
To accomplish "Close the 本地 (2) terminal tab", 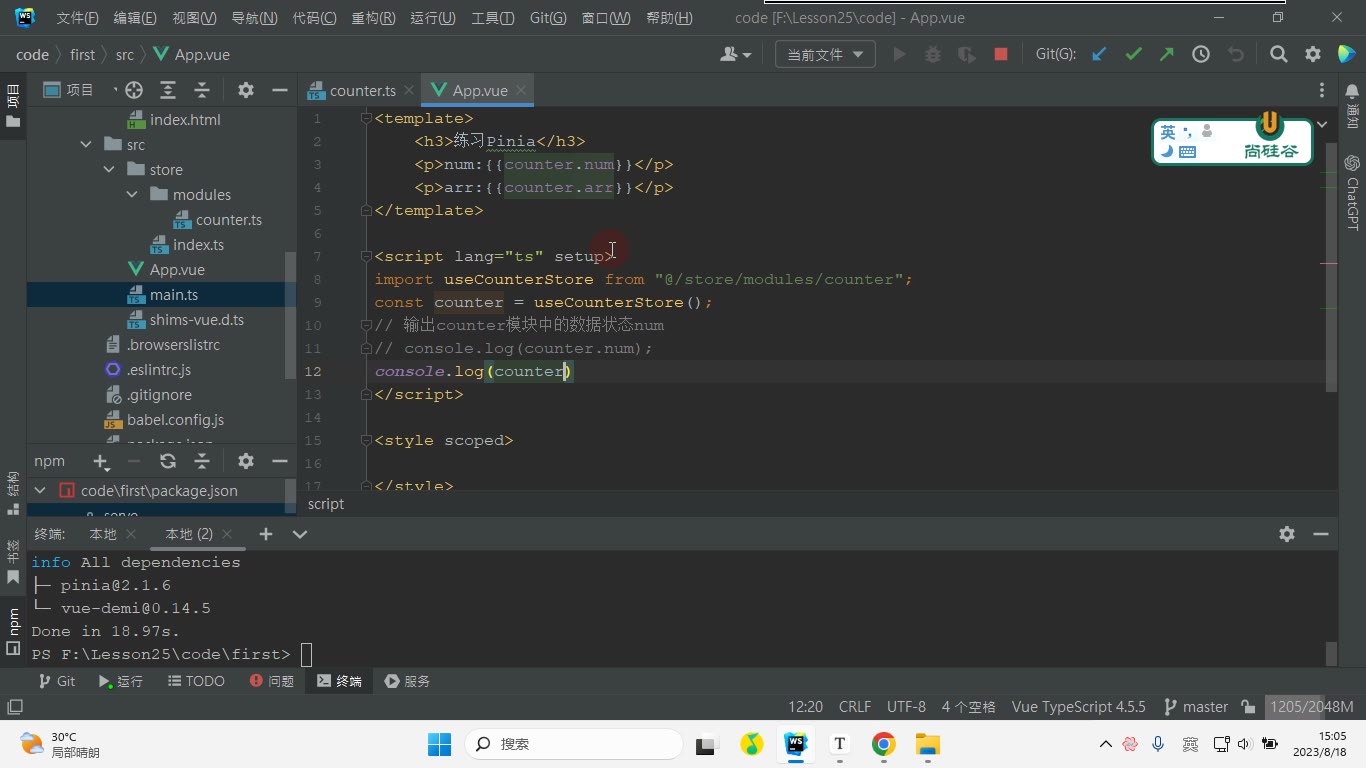I will (x=227, y=534).
